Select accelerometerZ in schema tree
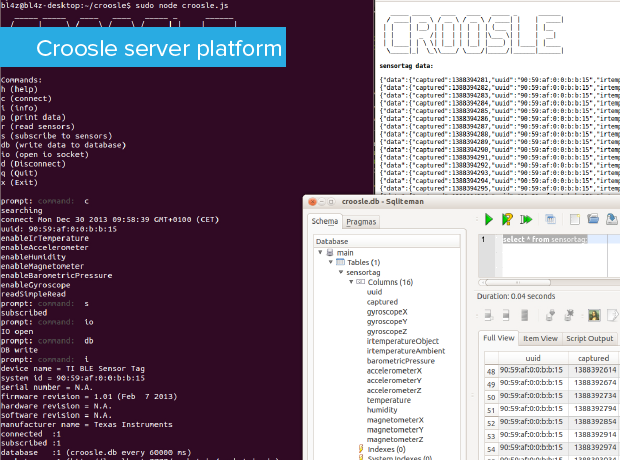The image size is (620, 460). click(394, 390)
